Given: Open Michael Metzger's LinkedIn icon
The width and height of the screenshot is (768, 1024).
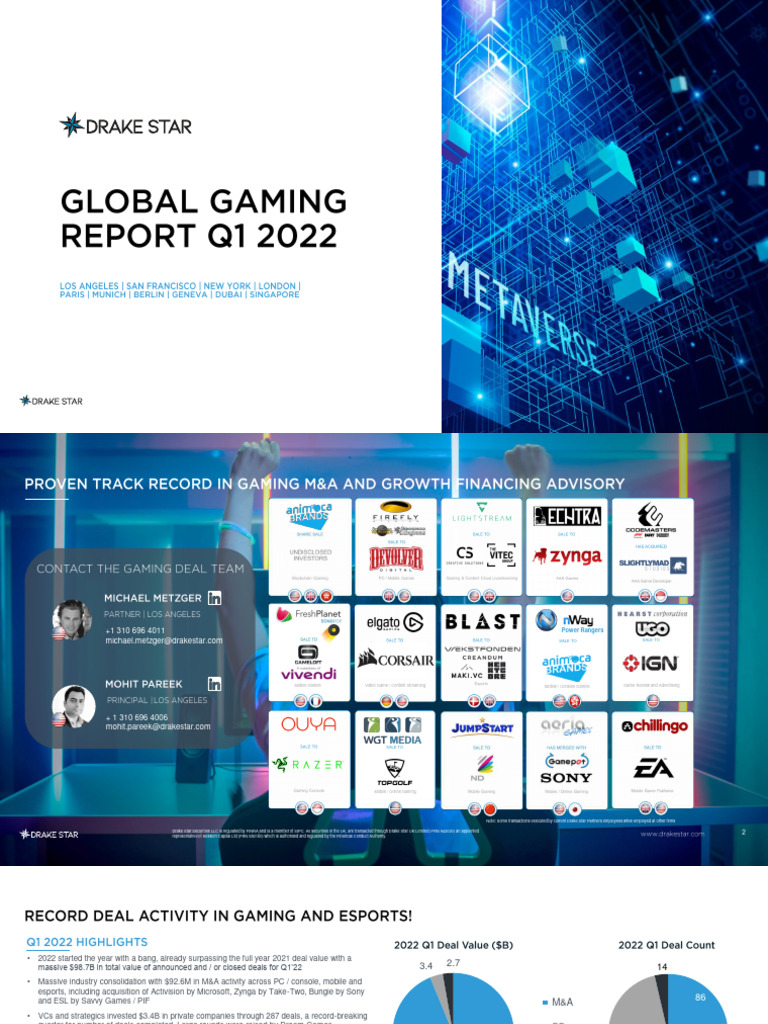Looking at the screenshot, I should [x=214, y=598].
